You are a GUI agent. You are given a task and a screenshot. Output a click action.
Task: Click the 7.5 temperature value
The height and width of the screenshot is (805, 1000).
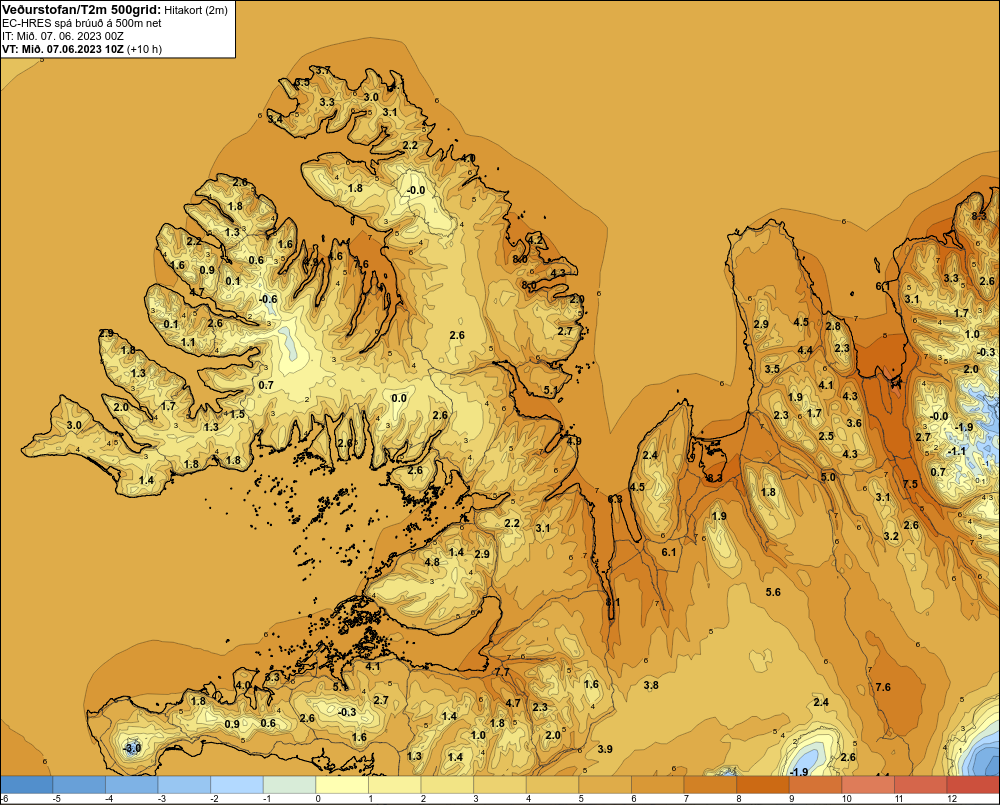tap(911, 484)
